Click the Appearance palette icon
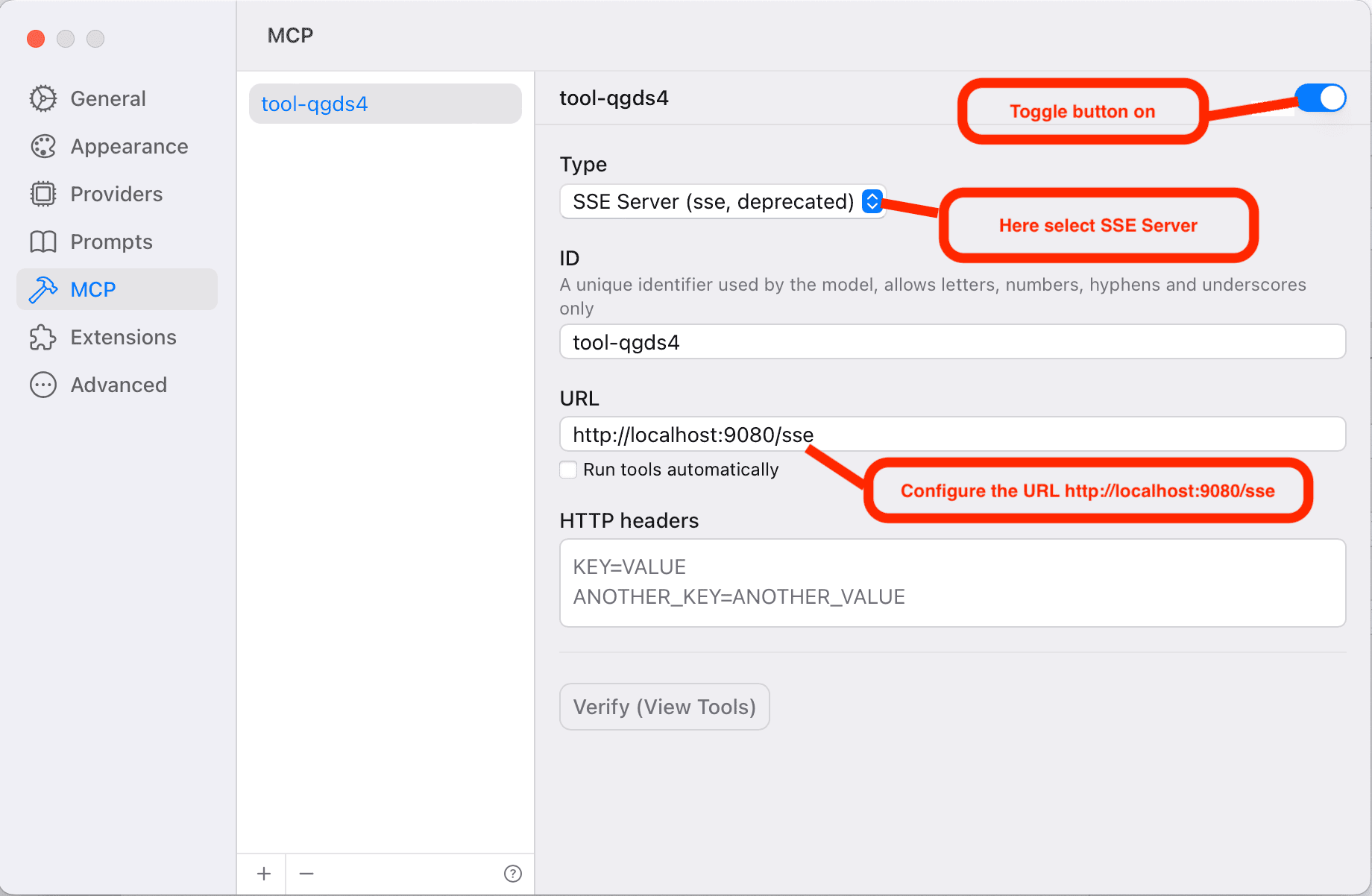Image resolution: width=1372 pixels, height=896 pixels. 43,146
